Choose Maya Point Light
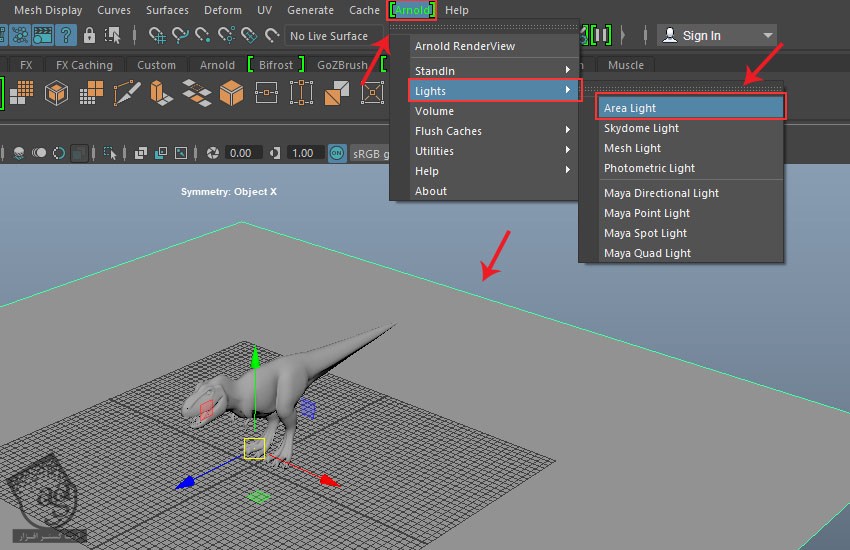This screenshot has width=850, height=550. (647, 213)
